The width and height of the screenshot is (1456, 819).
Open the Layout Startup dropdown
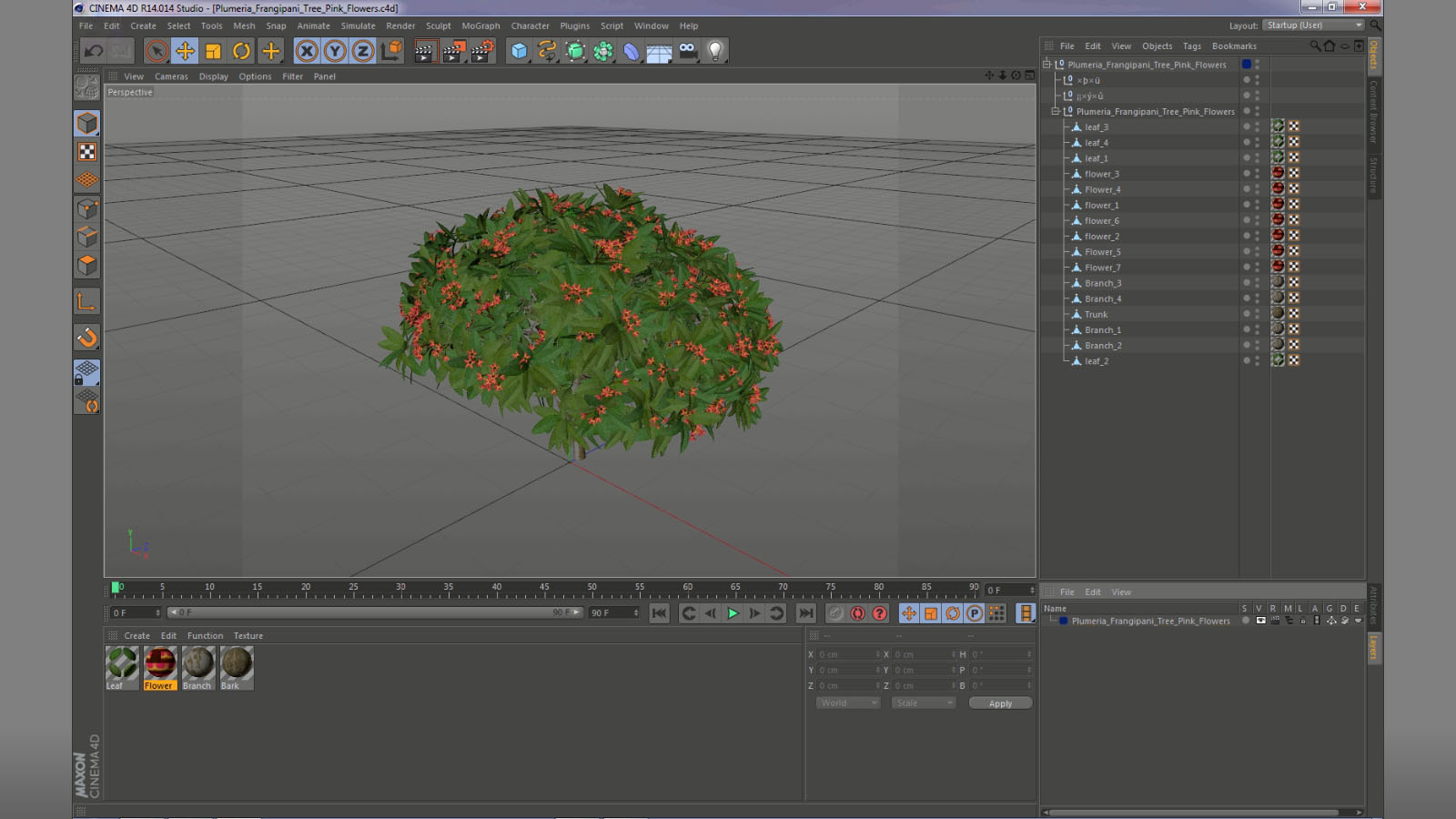pos(1313,25)
